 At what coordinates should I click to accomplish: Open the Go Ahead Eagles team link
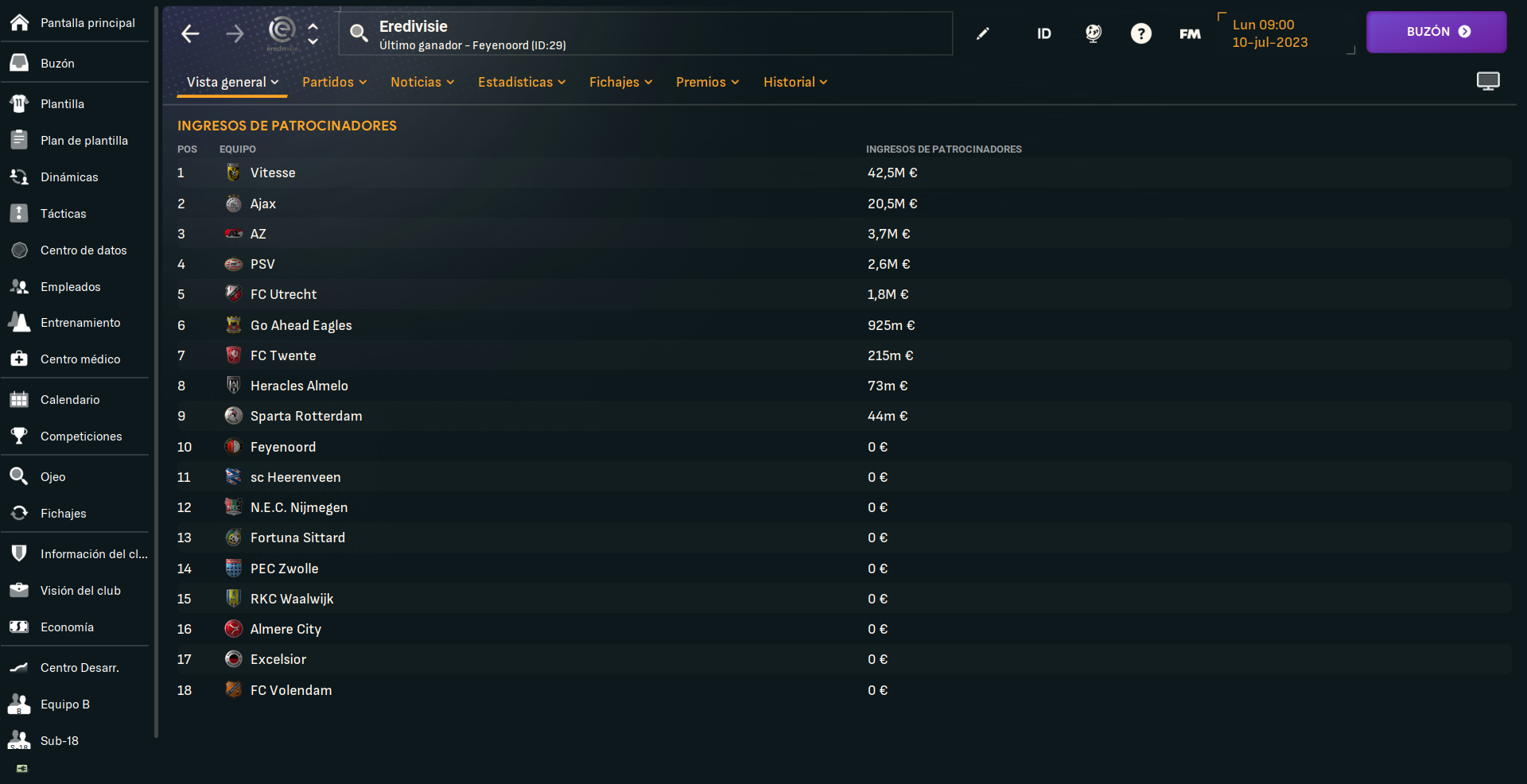(x=301, y=325)
